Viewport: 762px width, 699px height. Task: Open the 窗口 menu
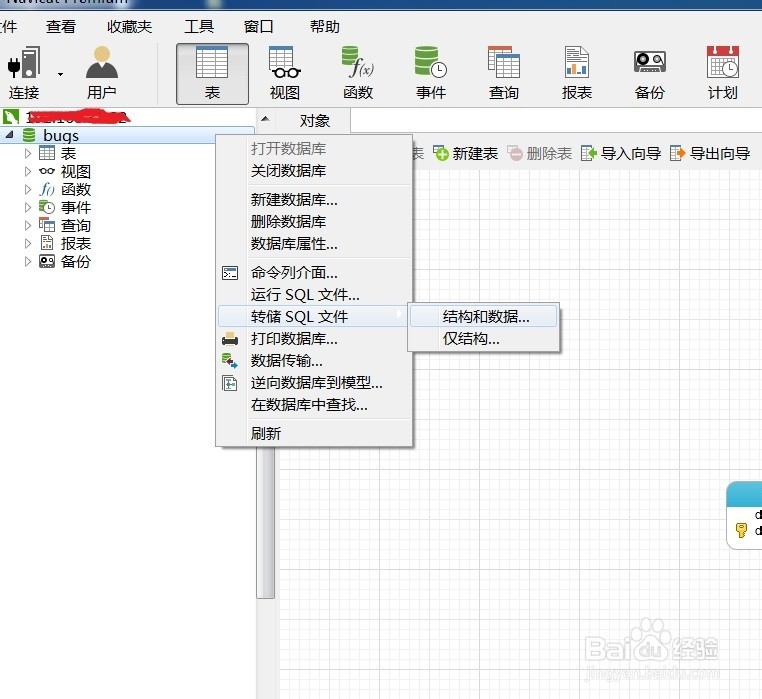(x=259, y=26)
